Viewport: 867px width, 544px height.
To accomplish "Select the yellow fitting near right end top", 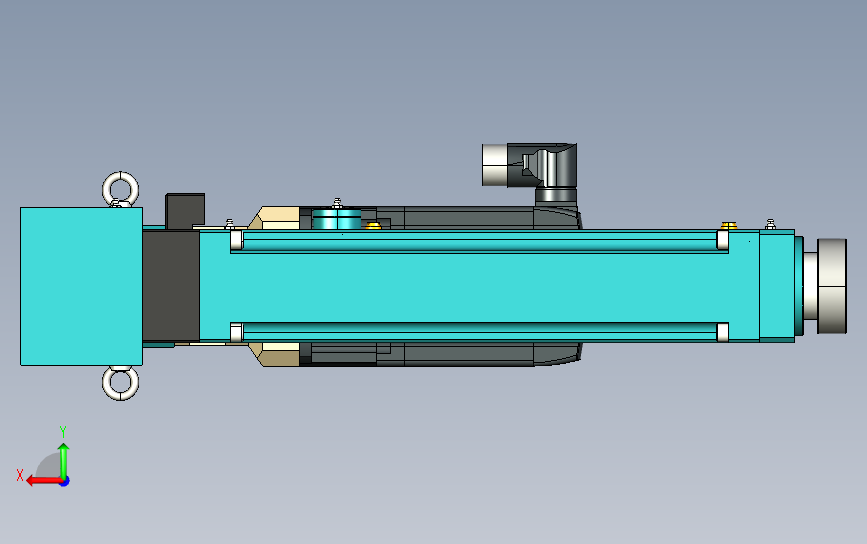I will [x=729, y=226].
